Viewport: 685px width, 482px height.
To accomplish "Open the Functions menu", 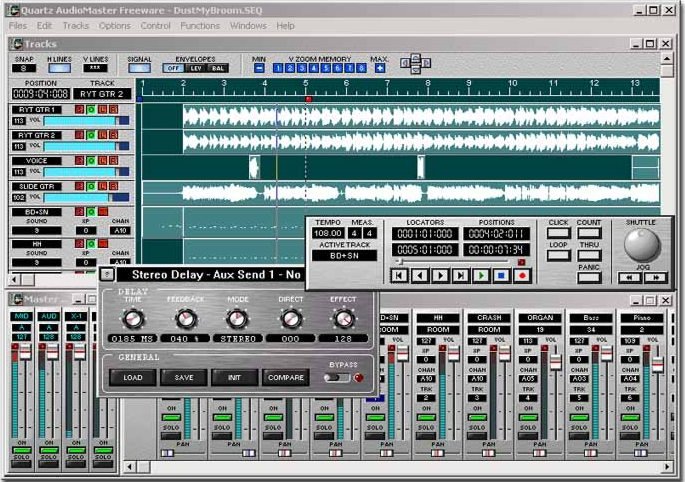I will [x=200, y=26].
